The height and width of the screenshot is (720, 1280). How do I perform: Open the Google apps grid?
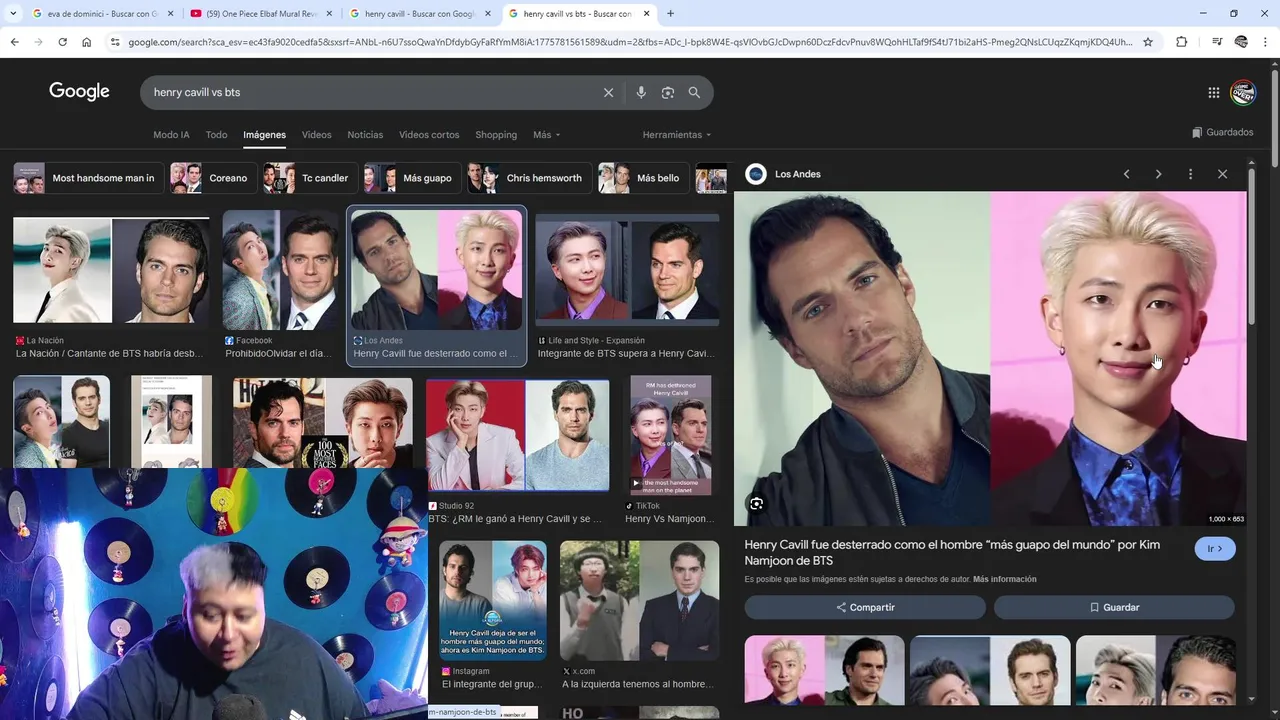pos(1214,92)
